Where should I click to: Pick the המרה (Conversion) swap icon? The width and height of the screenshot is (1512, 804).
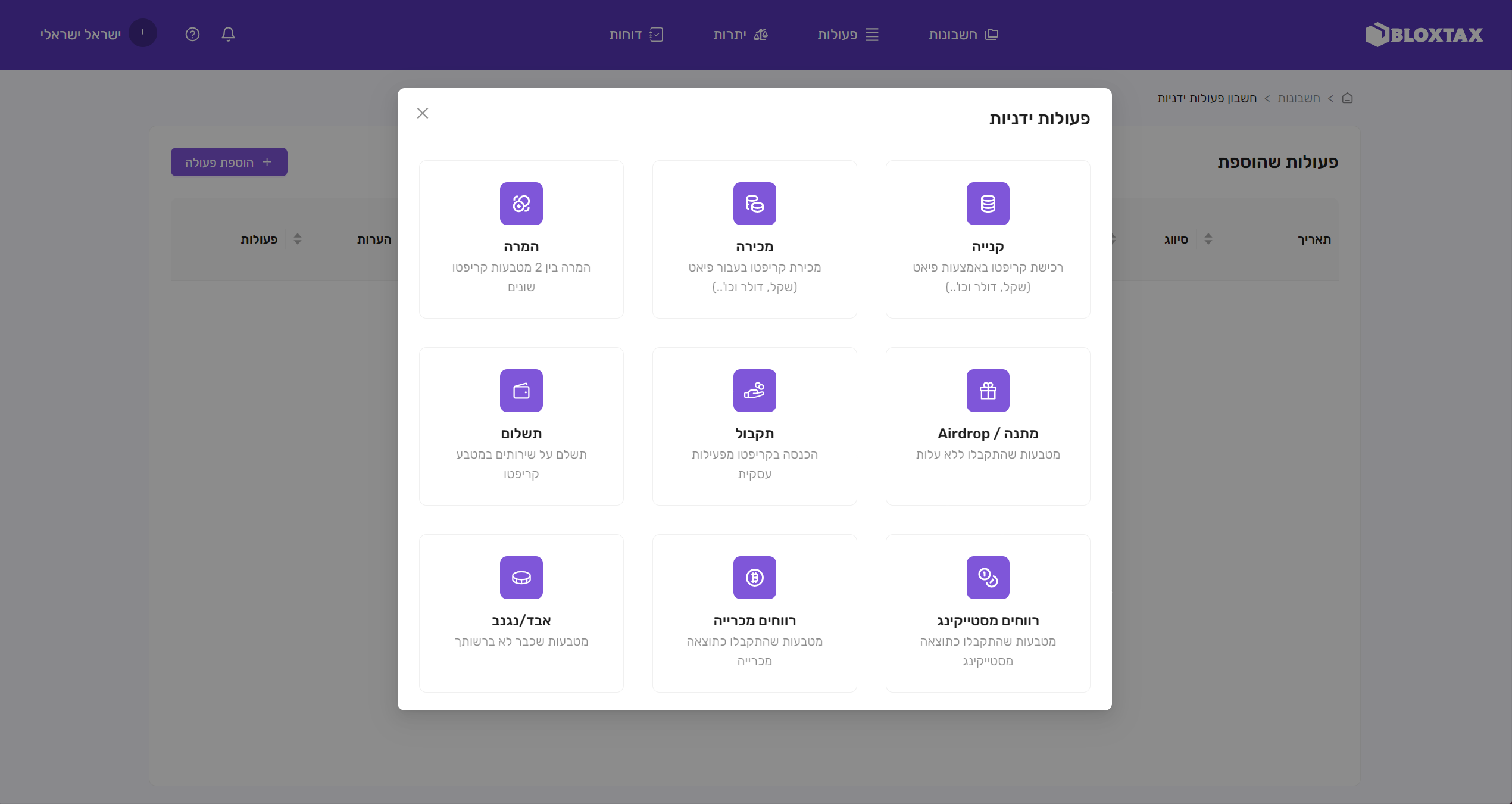click(521, 204)
